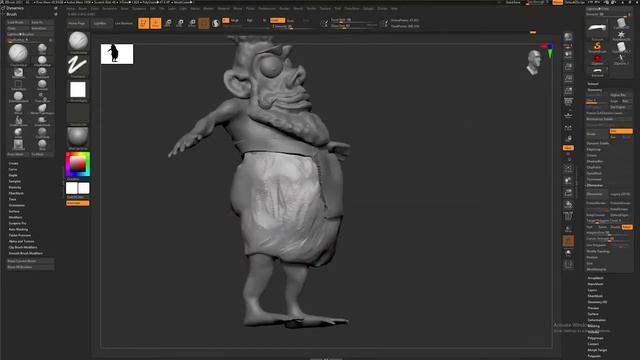Viewport: 640px width, 360px height.
Task: Click Reset Current Brush button
Action: pos(30,261)
